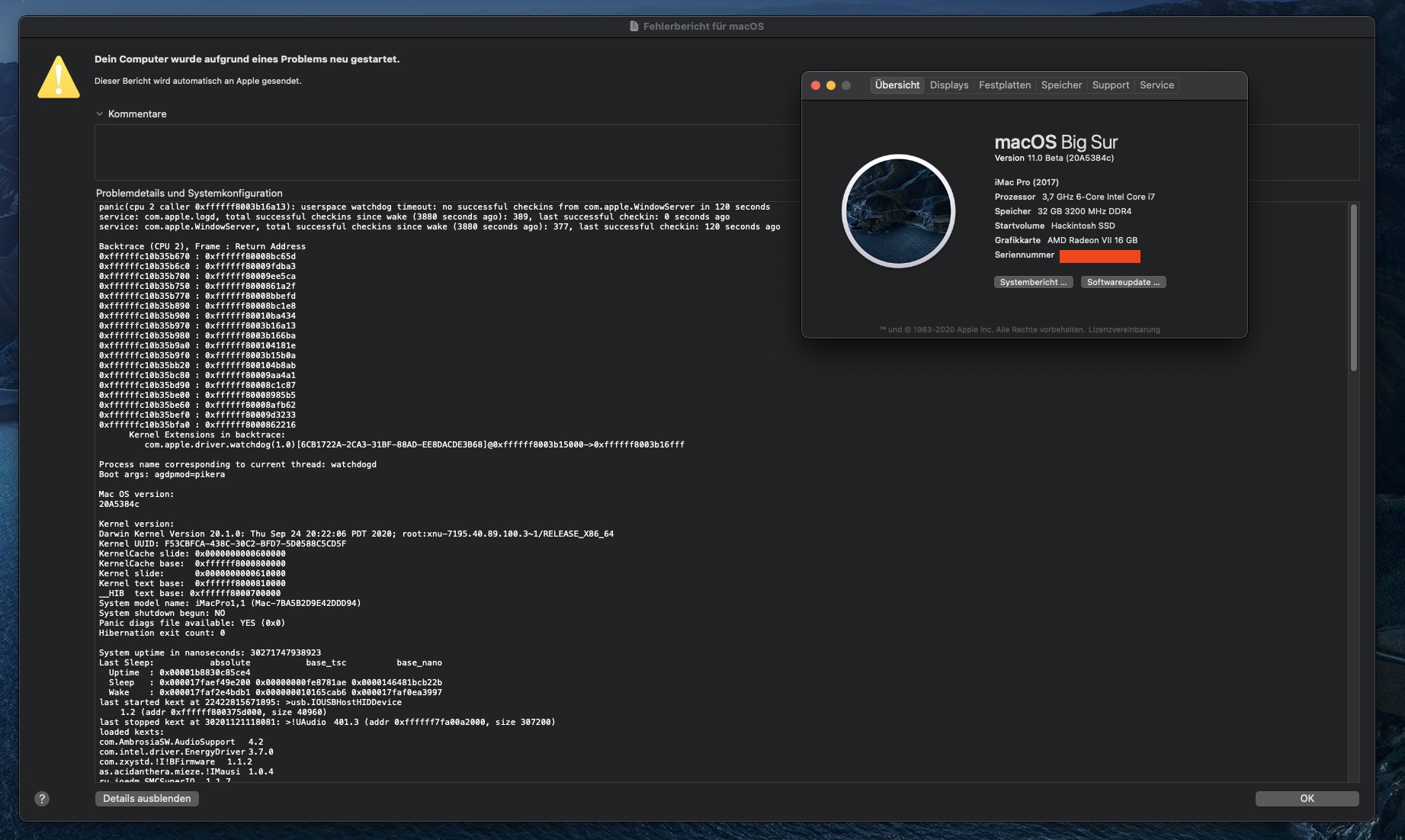Open the Festplatten tab
1405x840 pixels.
[1005, 85]
